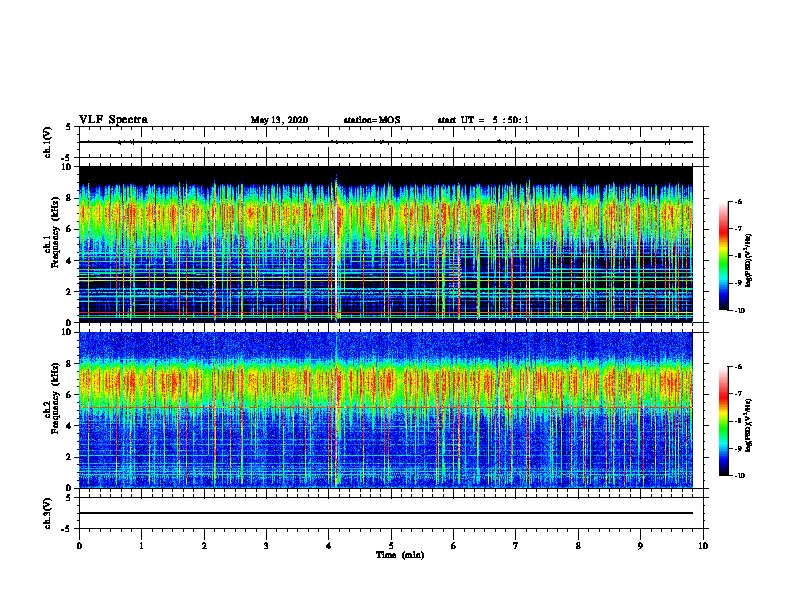
Task: Click time axis tick label "4"
Action: pyautogui.click(x=328, y=546)
